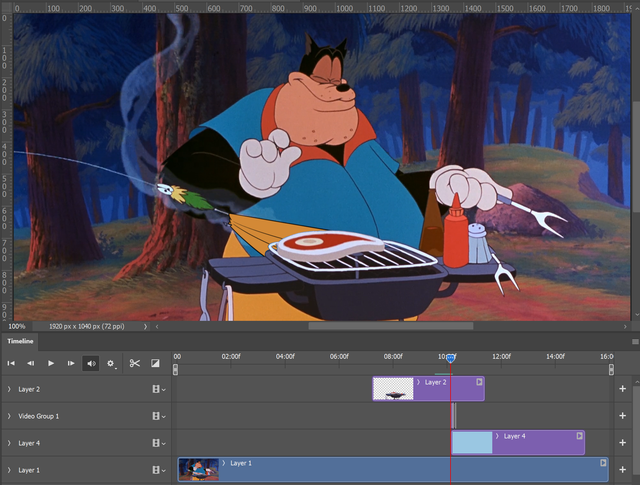Click the 14:00f time ruler mark
The height and width of the screenshot is (485, 640).
[x=556, y=356]
